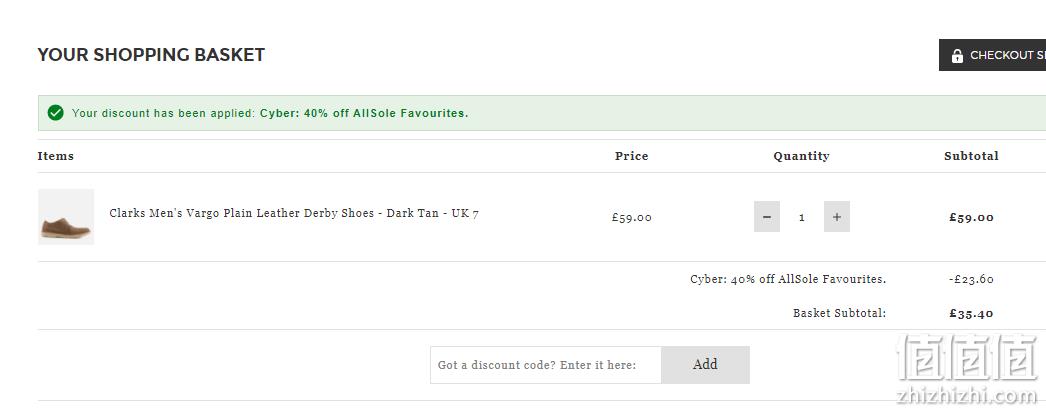1046x413 pixels.
Task: Click the Cyber 40% off discount line label
Action: point(788,280)
